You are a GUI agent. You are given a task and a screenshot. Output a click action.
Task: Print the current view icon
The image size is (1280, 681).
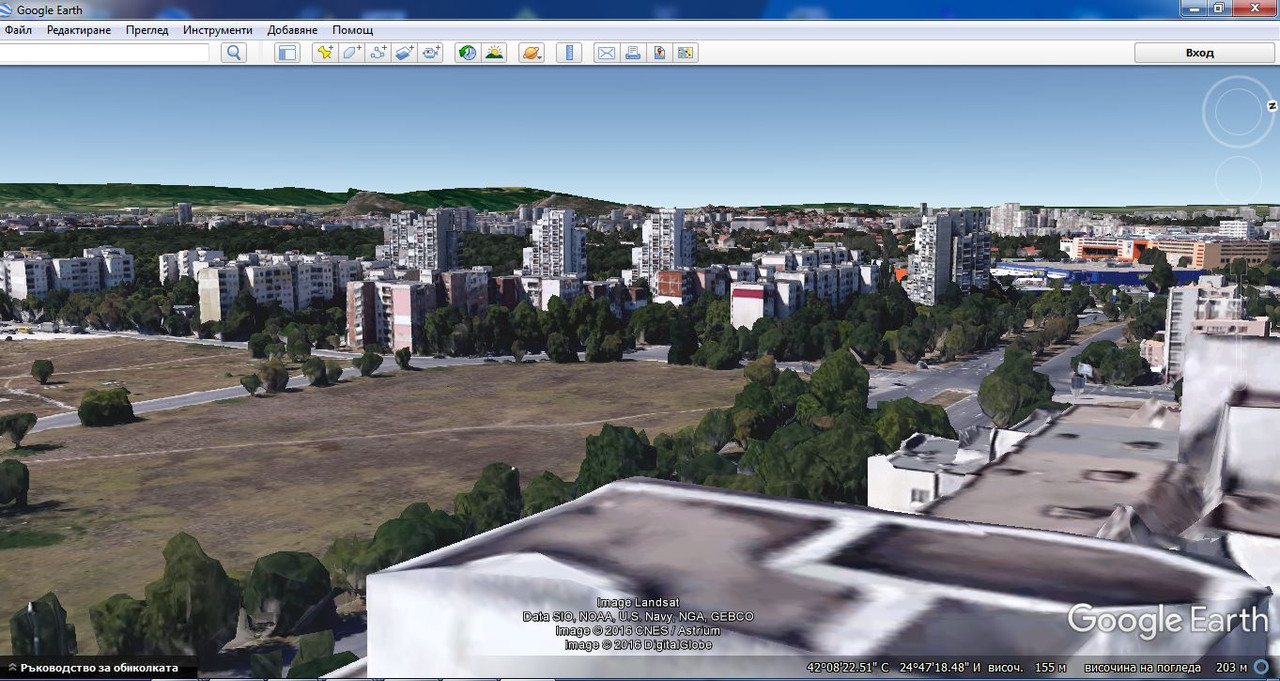(x=632, y=53)
